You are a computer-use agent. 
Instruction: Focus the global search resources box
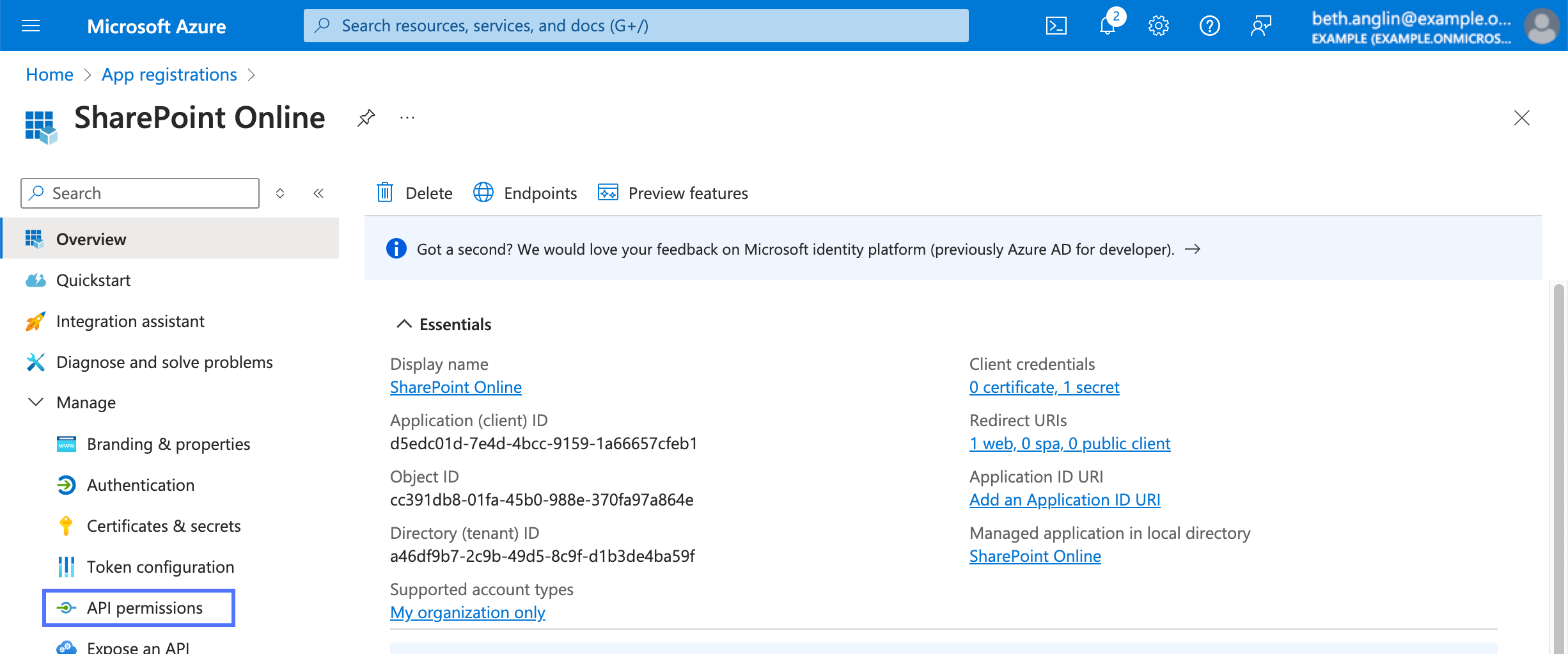pyautogui.click(x=636, y=26)
